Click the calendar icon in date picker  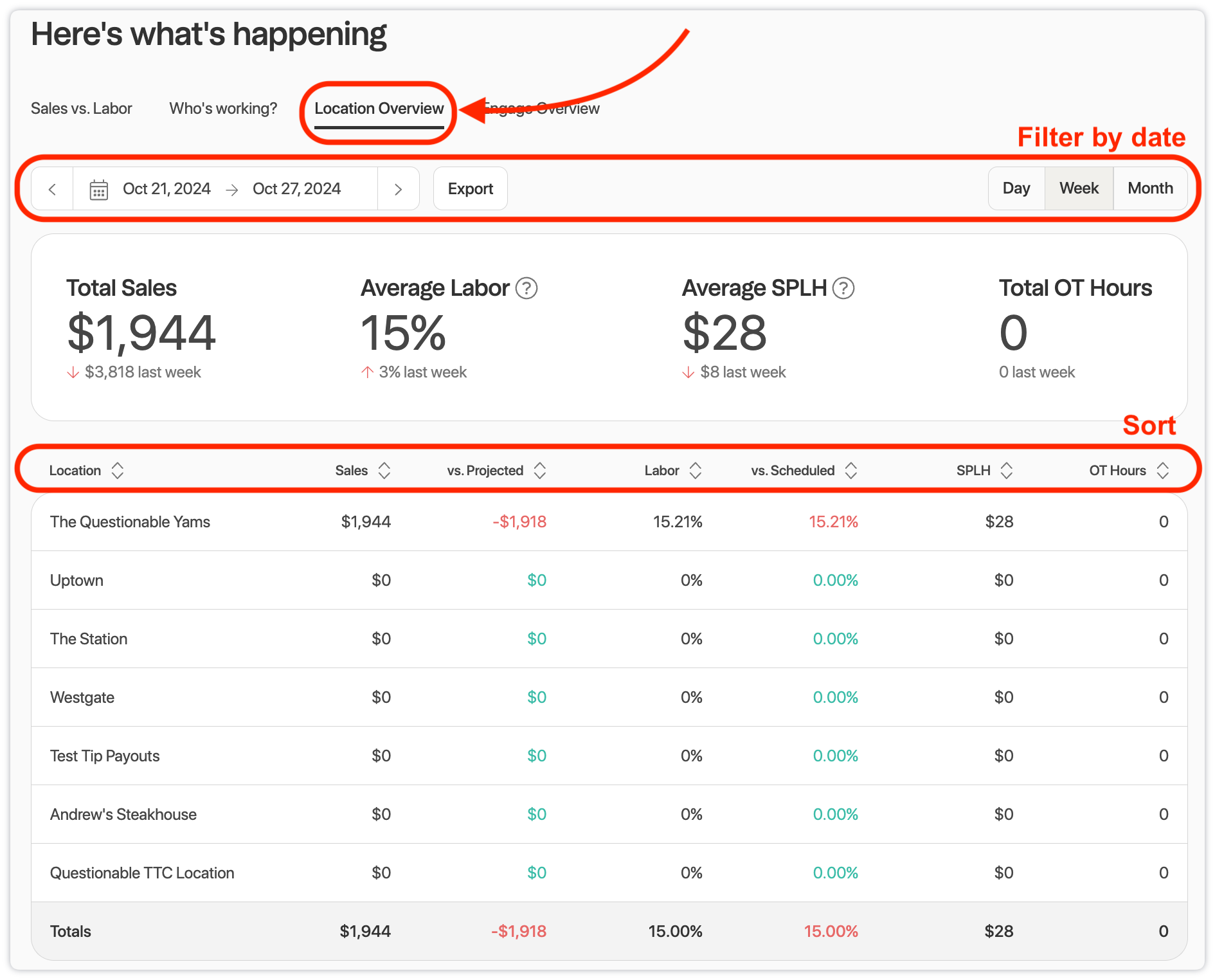click(x=98, y=190)
